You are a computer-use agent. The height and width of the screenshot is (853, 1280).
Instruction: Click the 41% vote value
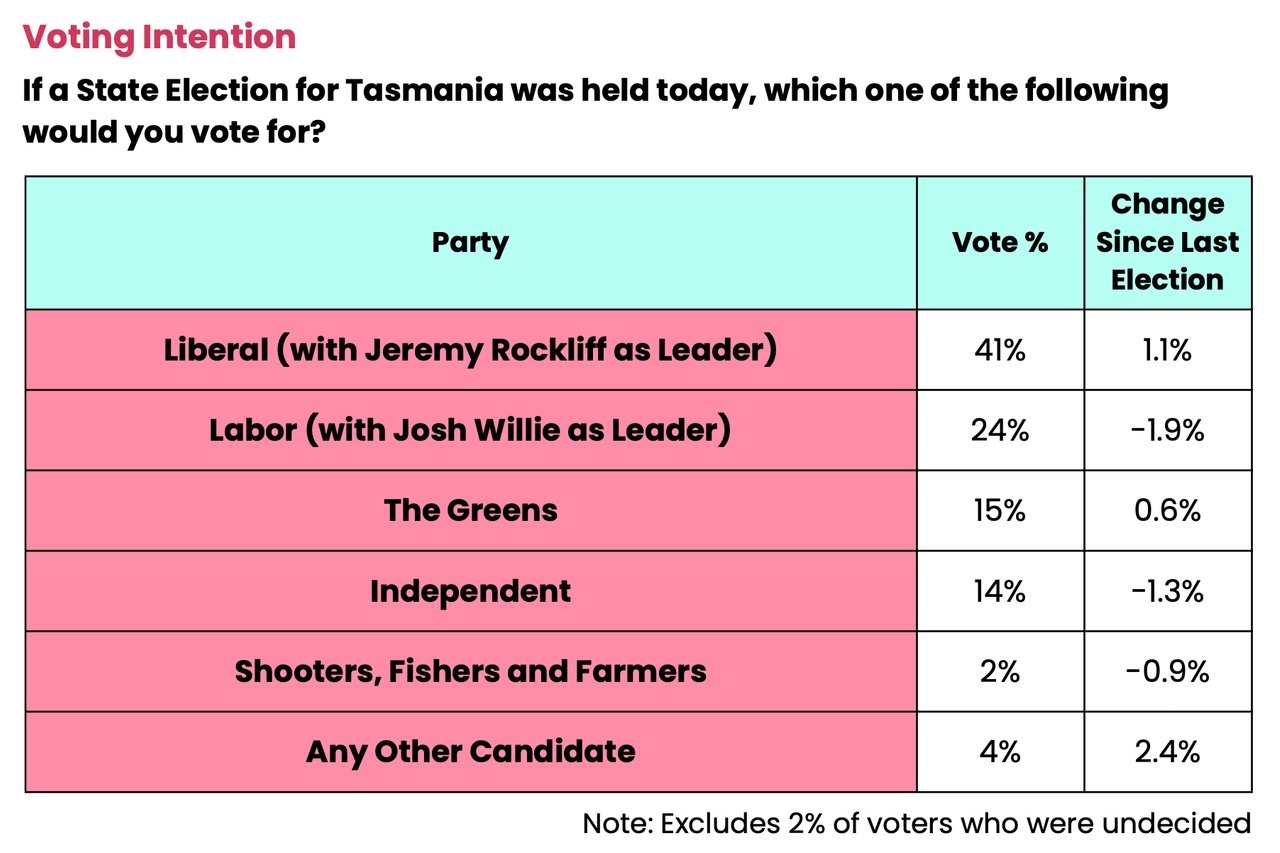point(999,350)
